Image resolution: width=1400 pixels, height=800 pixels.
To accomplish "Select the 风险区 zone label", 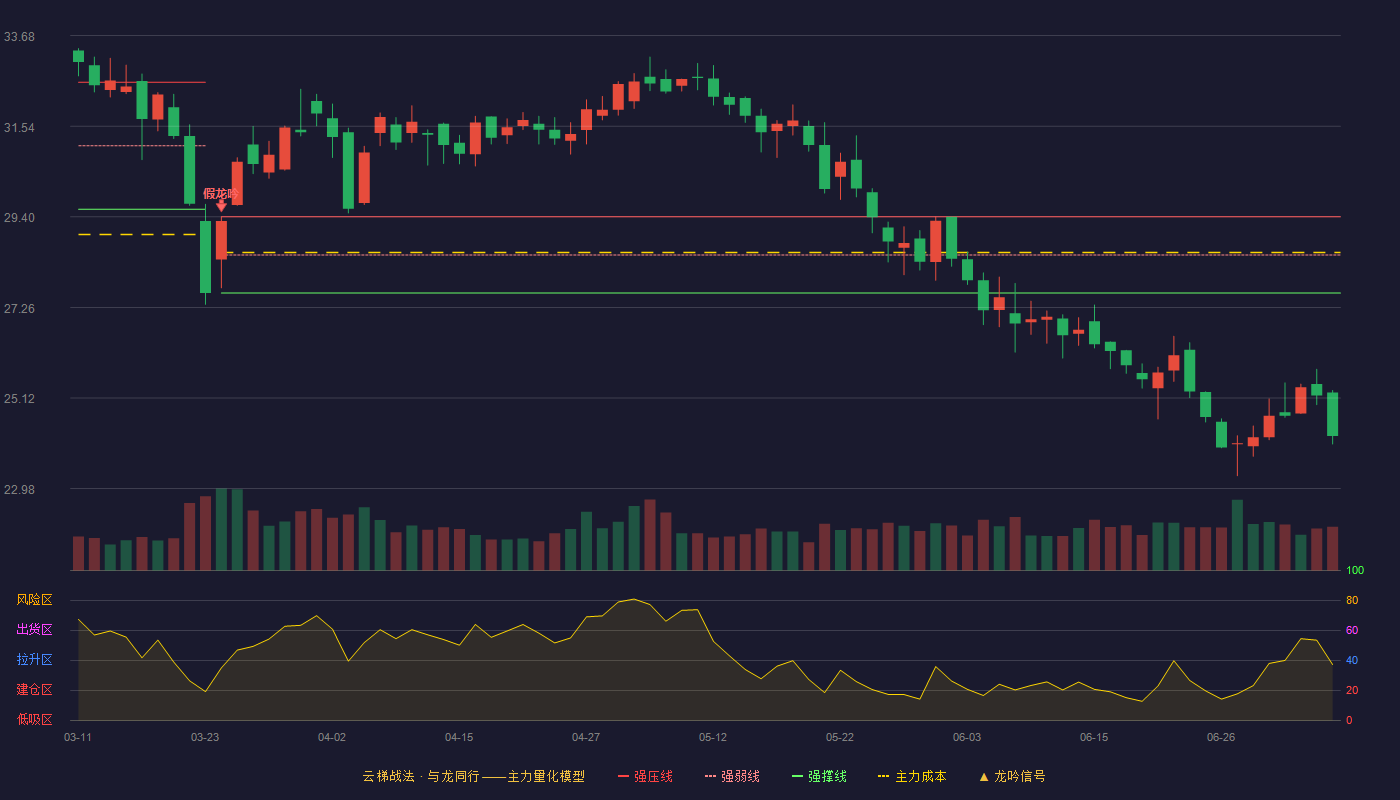I will [34, 600].
